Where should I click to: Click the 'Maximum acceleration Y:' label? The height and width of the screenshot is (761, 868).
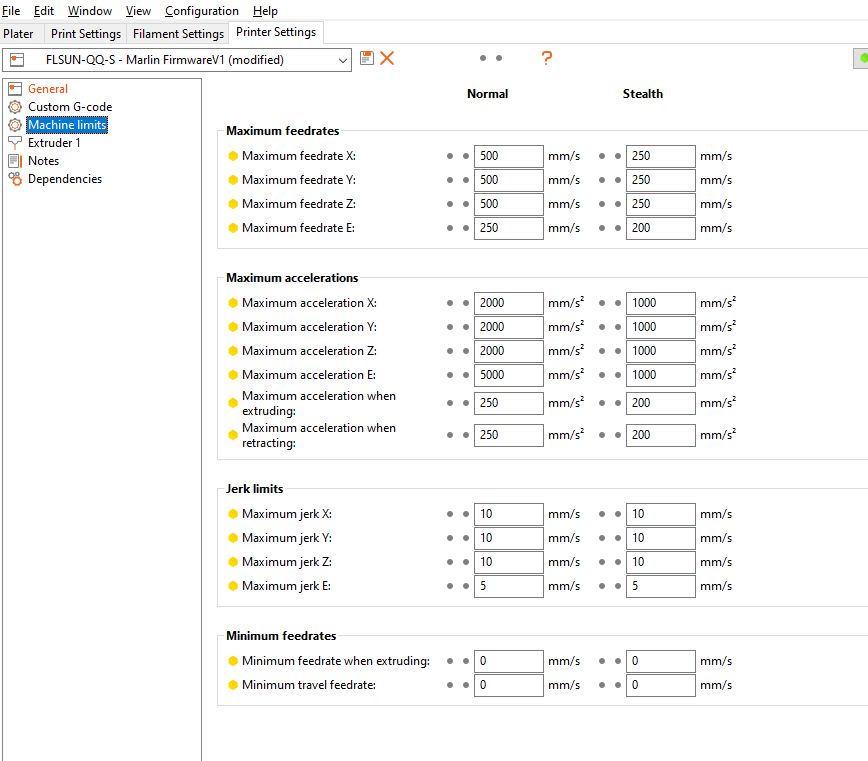click(309, 327)
